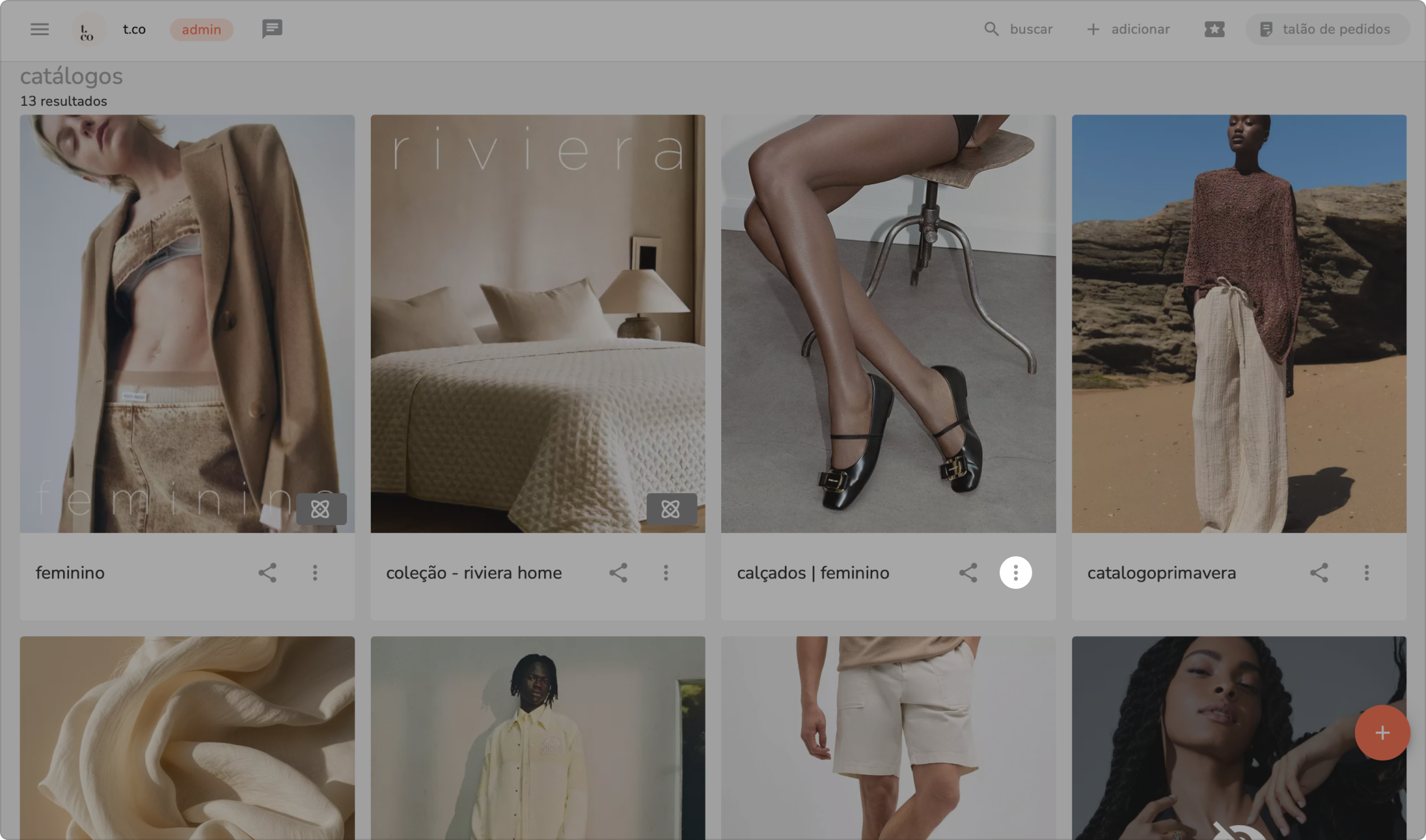Open the catalogoprimavera cover thumbnail

coord(1238,323)
